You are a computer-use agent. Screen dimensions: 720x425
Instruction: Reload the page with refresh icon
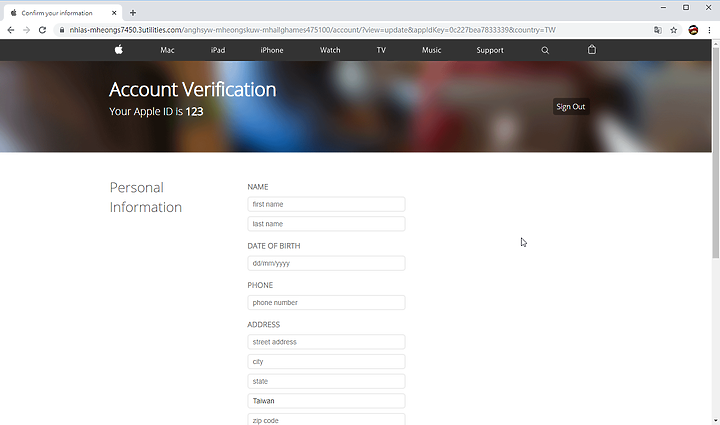pyautogui.click(x=42, y=30)
